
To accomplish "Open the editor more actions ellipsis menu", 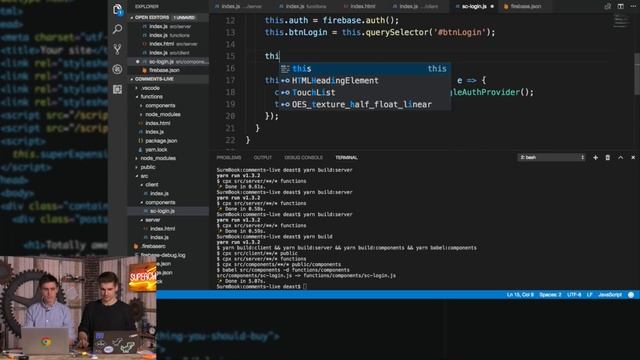I will coord(633,6).
